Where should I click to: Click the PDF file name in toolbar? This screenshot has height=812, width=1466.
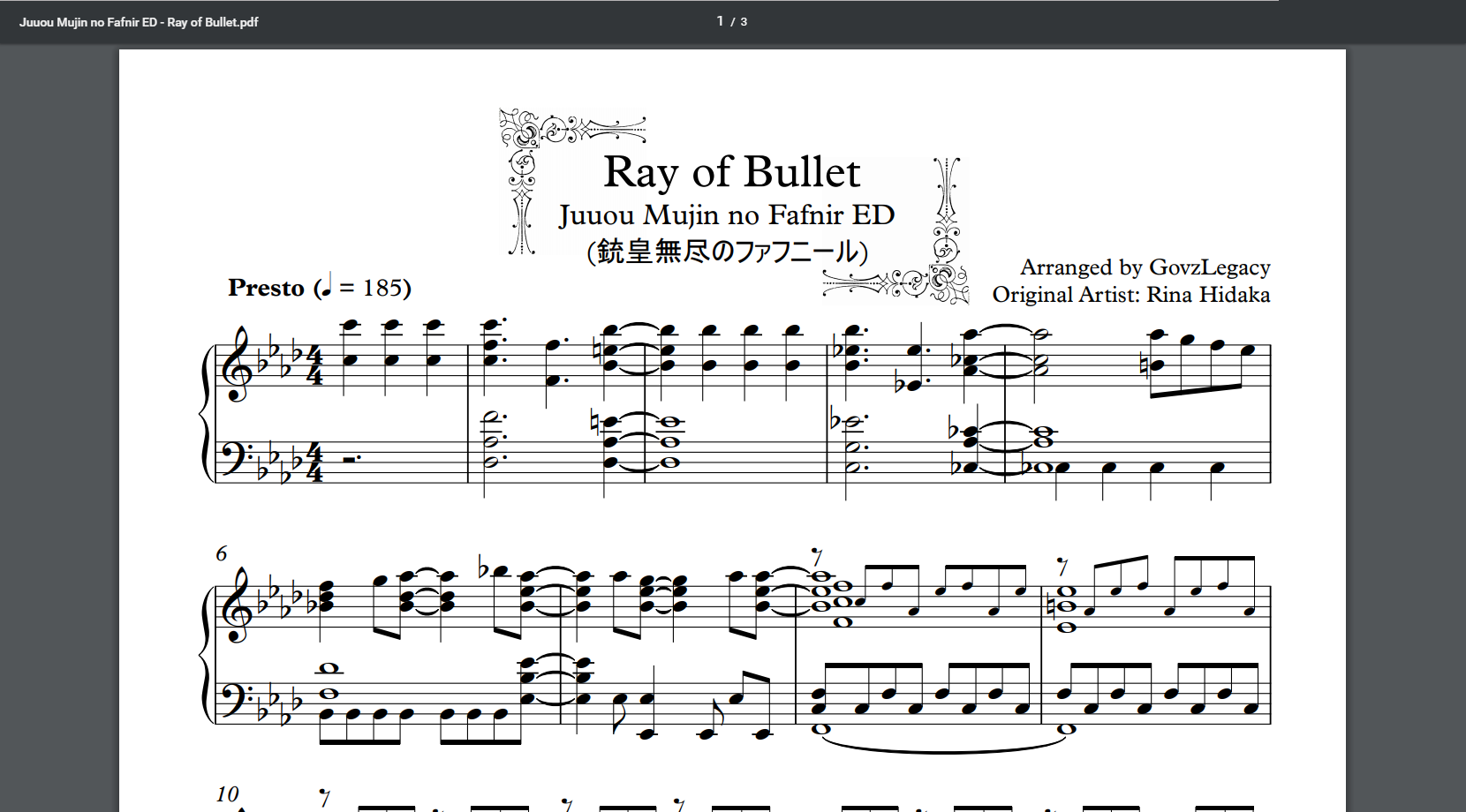click(x=139, y=22)
